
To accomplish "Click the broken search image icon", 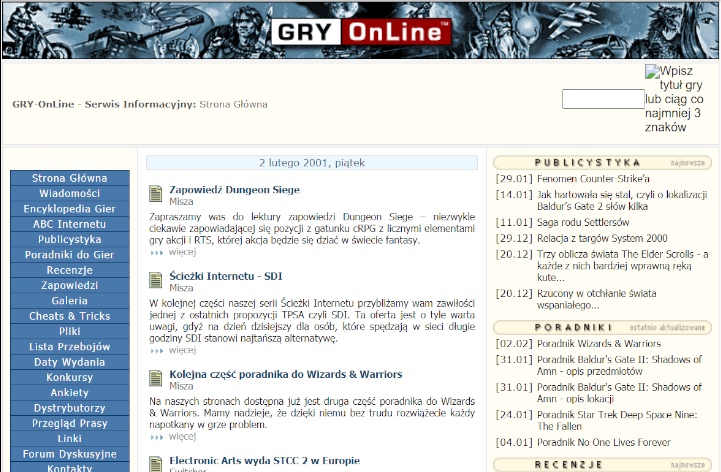I will pyautogui.click(x=652, y=72).
